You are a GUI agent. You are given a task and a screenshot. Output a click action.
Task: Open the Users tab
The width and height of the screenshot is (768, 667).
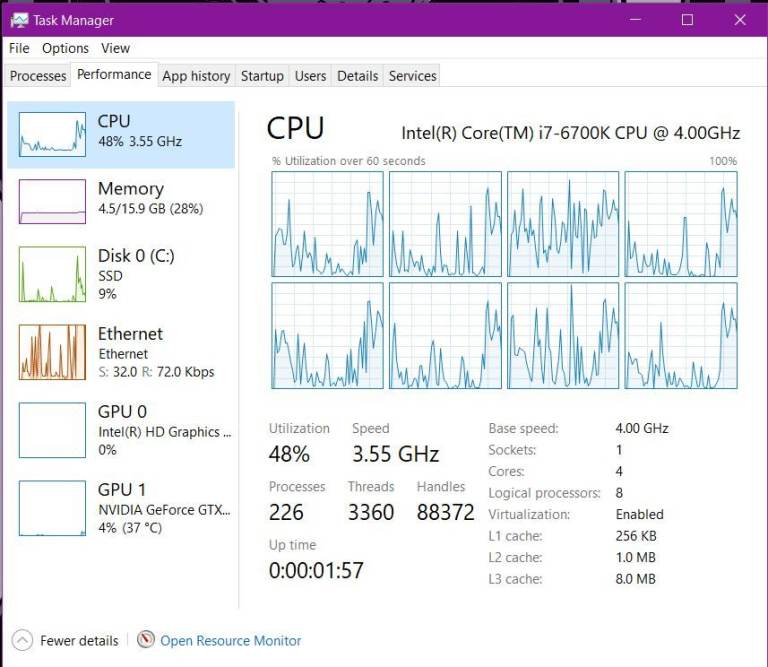310,76
